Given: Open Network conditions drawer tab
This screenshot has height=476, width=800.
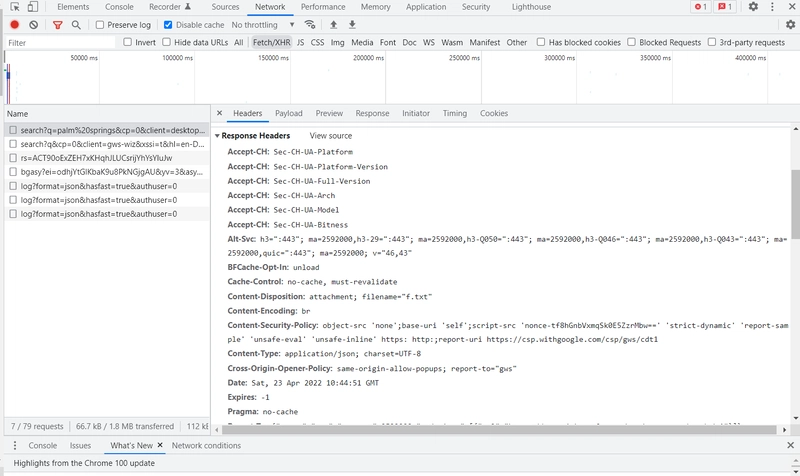Looking at the screenshot, I should coord(206,445).
